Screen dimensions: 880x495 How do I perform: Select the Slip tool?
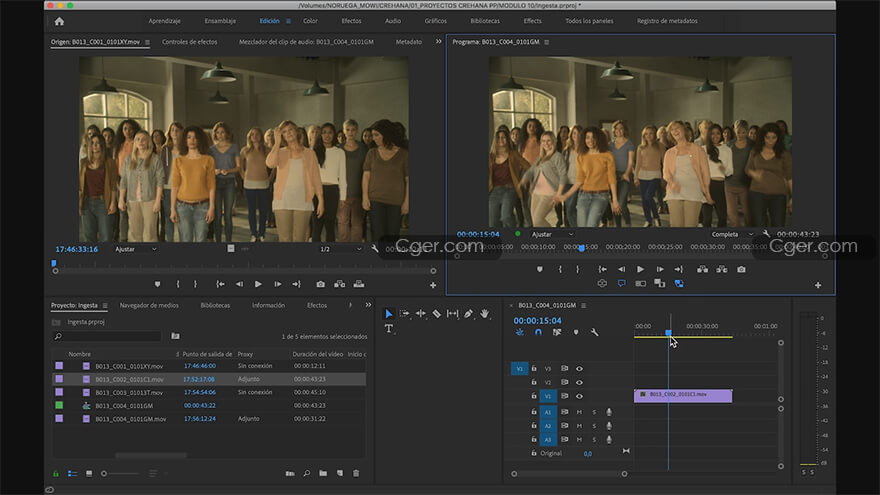[452, 314]
